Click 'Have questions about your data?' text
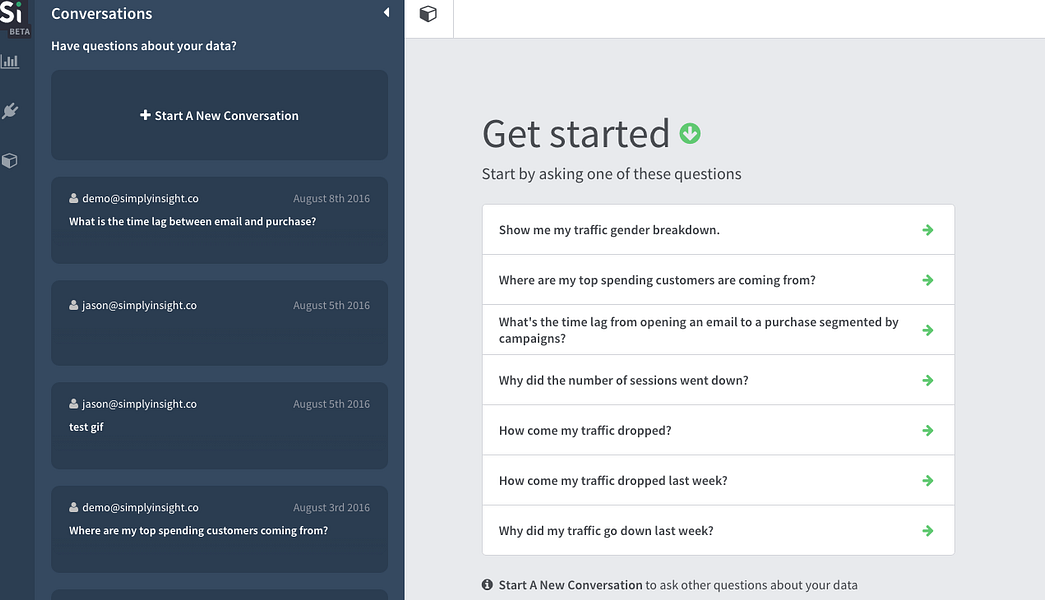This screenshot has height=600, width=1045. point(144,46)
